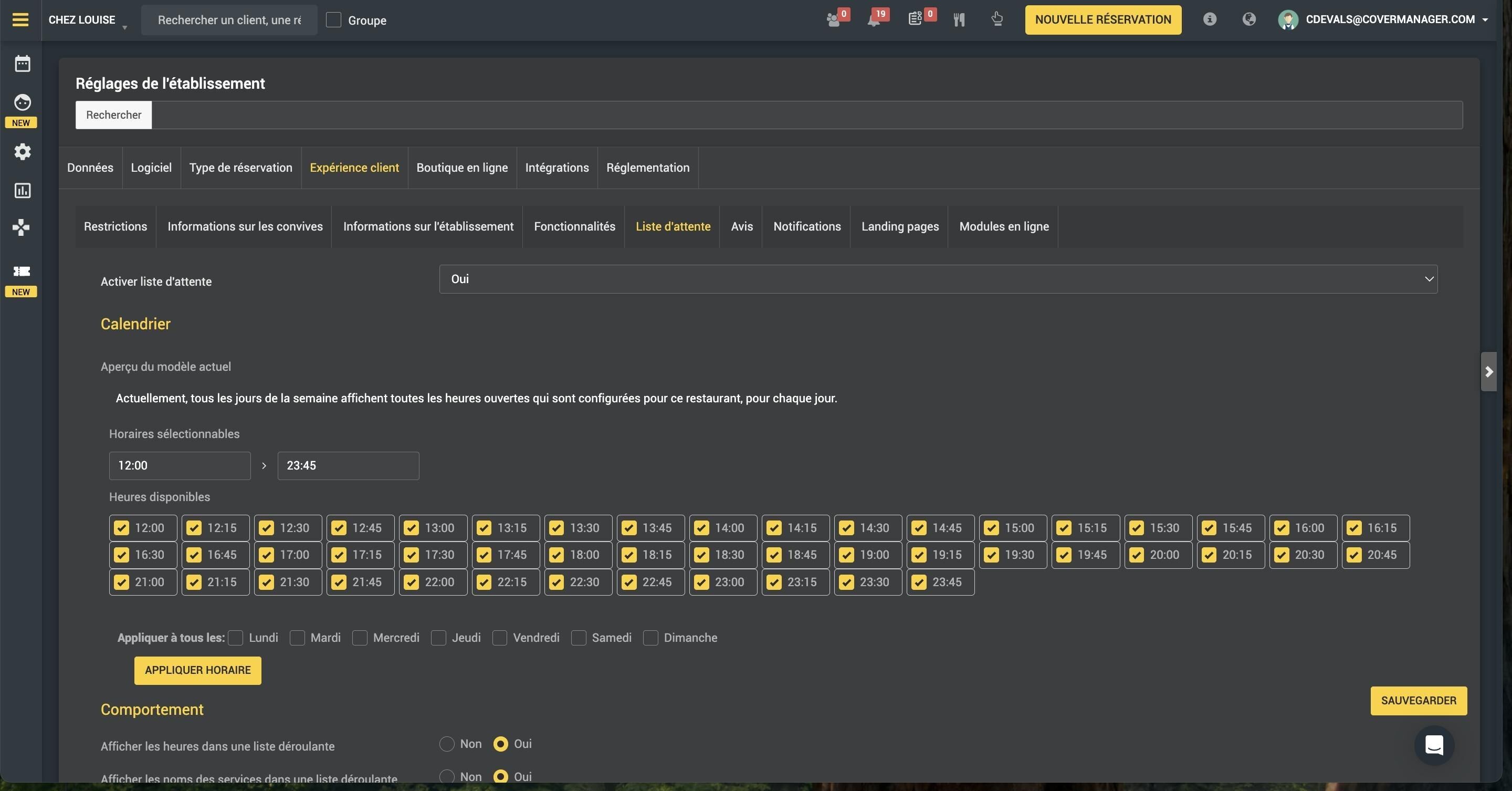Click the fork and knife icon
This screenshot has width=1512, height=791.
(x=959, y=20)
